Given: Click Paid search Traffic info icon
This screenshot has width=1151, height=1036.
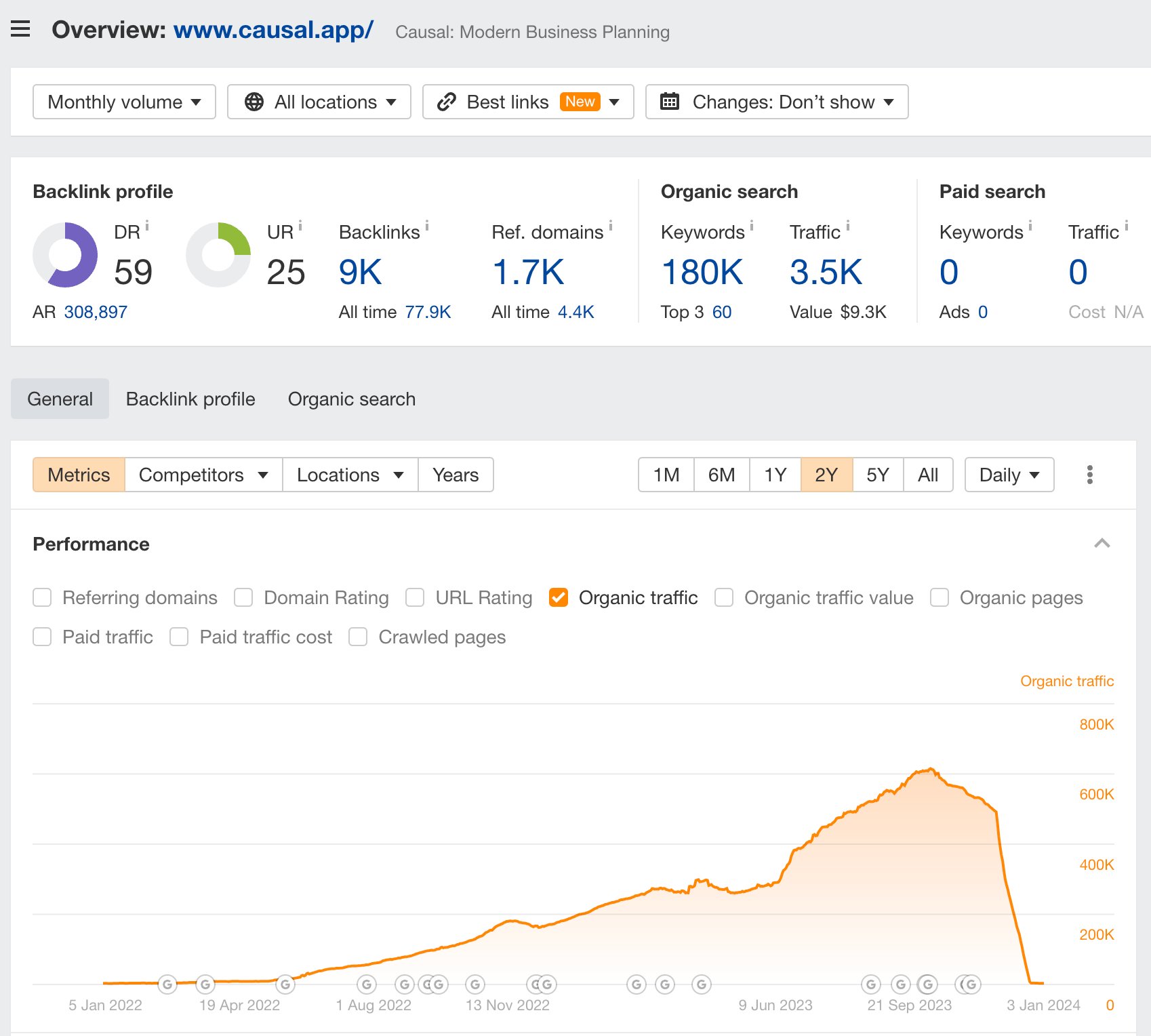Looking at the screenshot, I should (1127, 225).
